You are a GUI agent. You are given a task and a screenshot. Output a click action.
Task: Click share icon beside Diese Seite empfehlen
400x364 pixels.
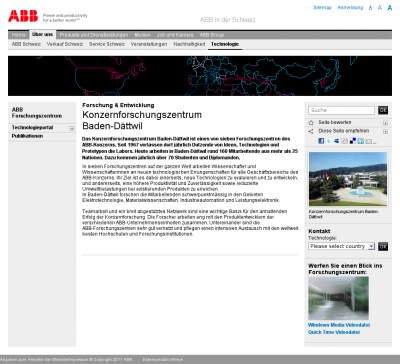pyautogui.click(x=311, y=131)
